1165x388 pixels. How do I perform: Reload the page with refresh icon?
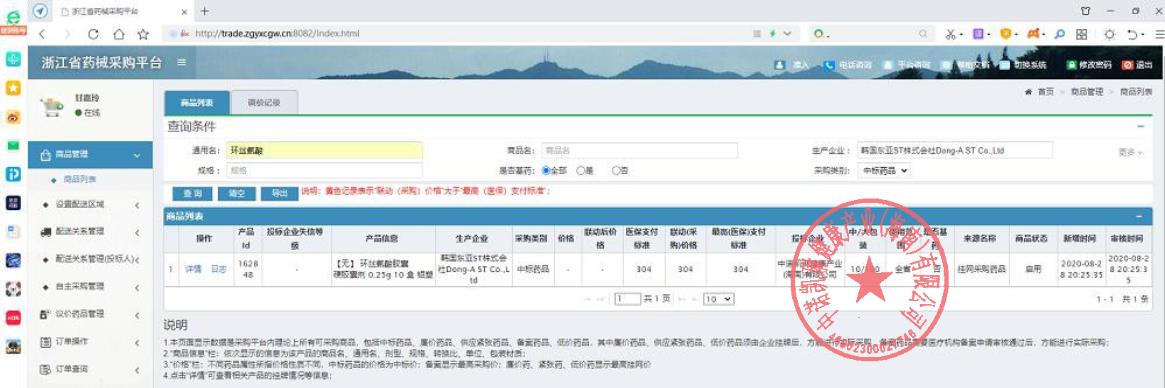(x=93, y=34)
